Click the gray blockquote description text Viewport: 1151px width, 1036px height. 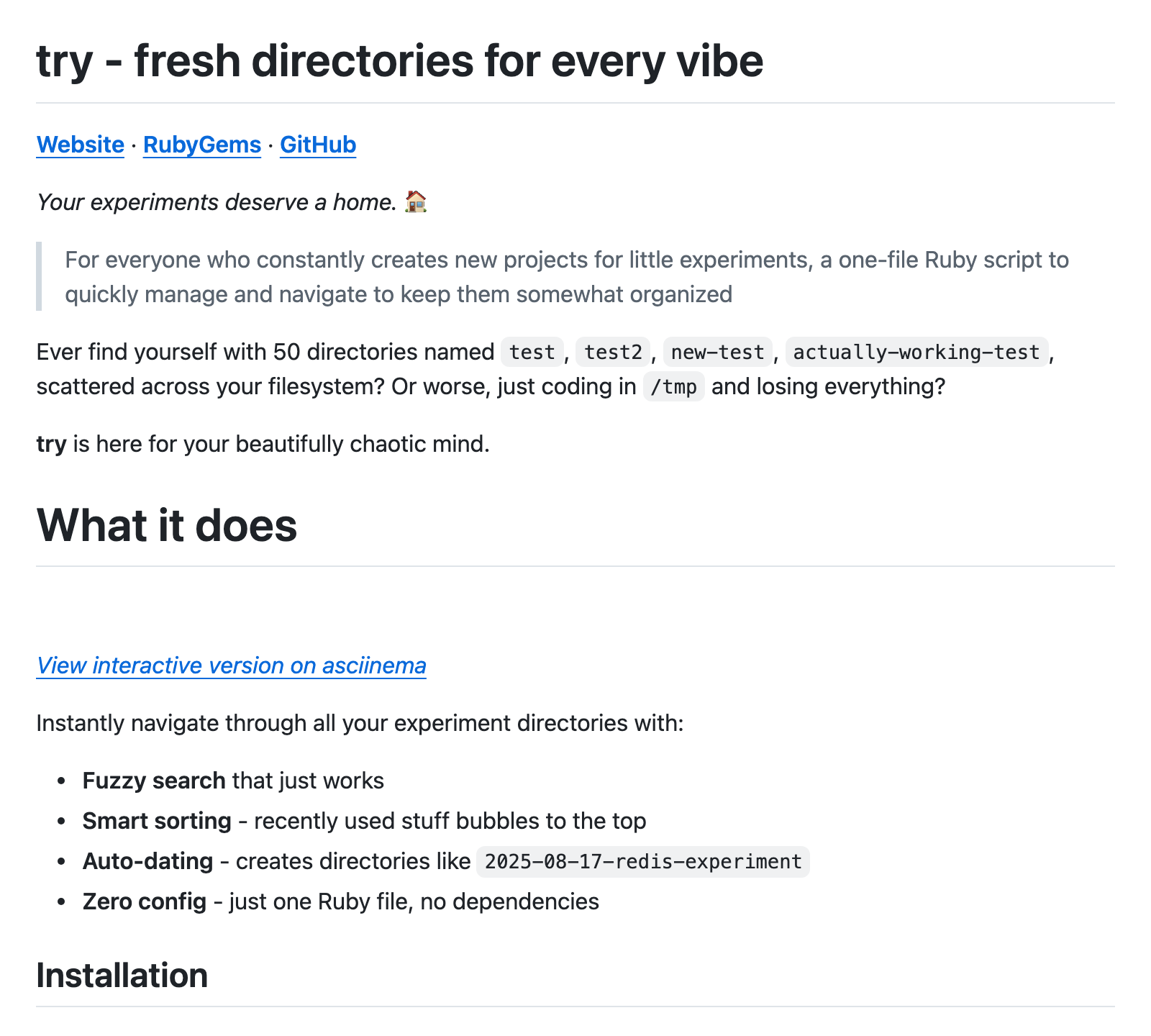click(x=566, y=277)
